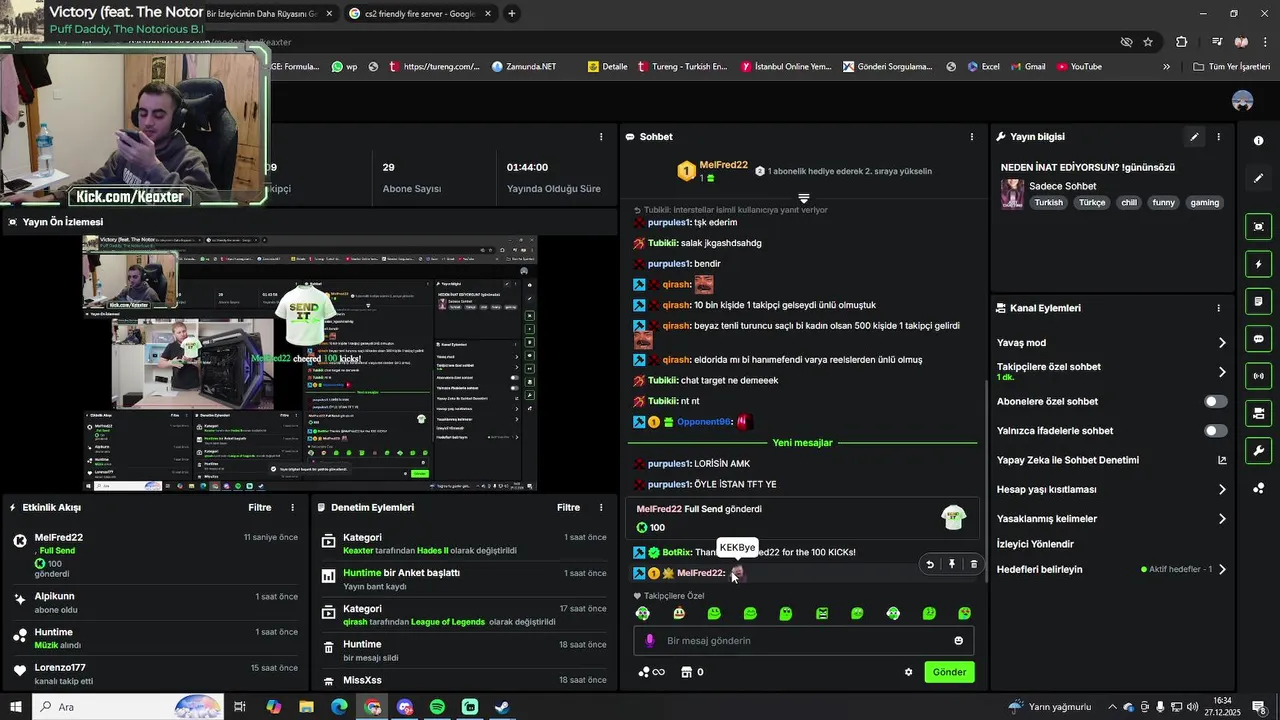The image size is (1280, 720).
Task: Open Gmail bookmark
Action: pos(1027,67)
